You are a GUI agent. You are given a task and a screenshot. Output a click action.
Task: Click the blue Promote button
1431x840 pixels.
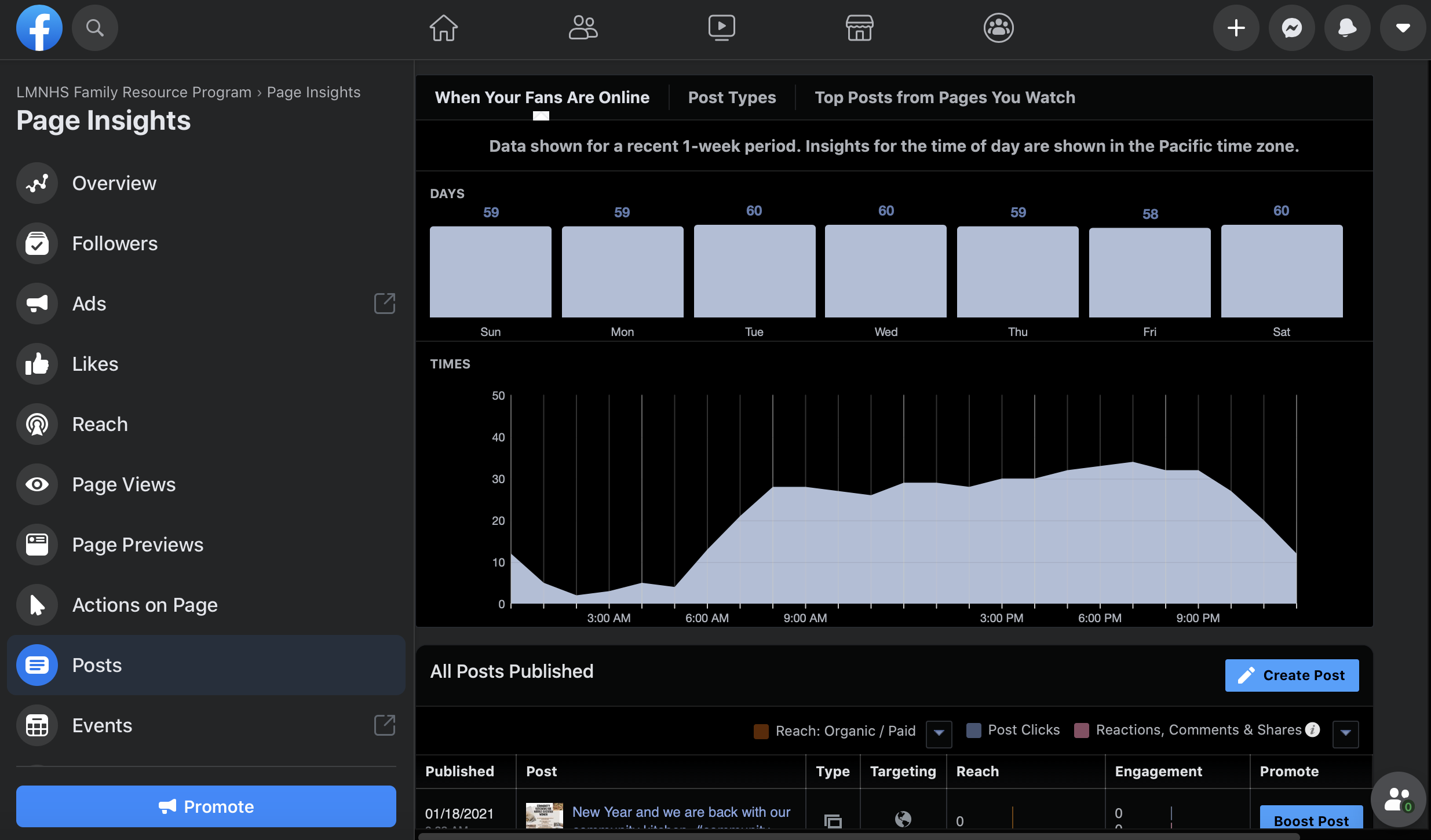206,806
